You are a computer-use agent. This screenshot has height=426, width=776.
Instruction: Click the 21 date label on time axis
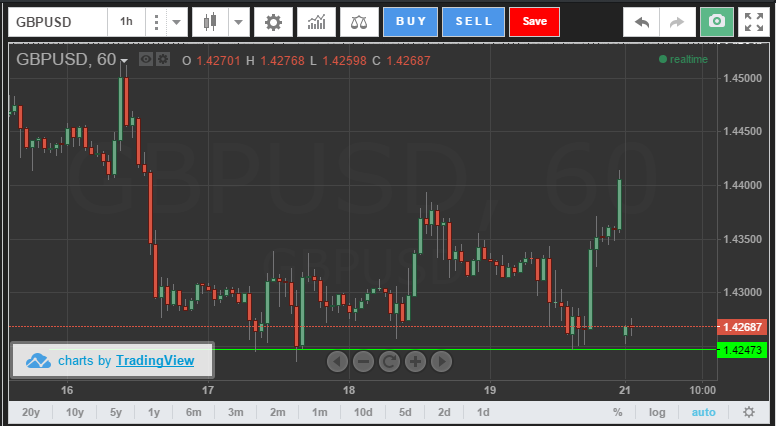click(625, 390)
